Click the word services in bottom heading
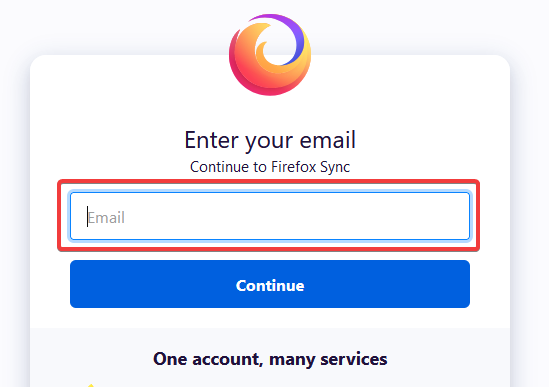The image size is (549, 387). coord(354,359)
